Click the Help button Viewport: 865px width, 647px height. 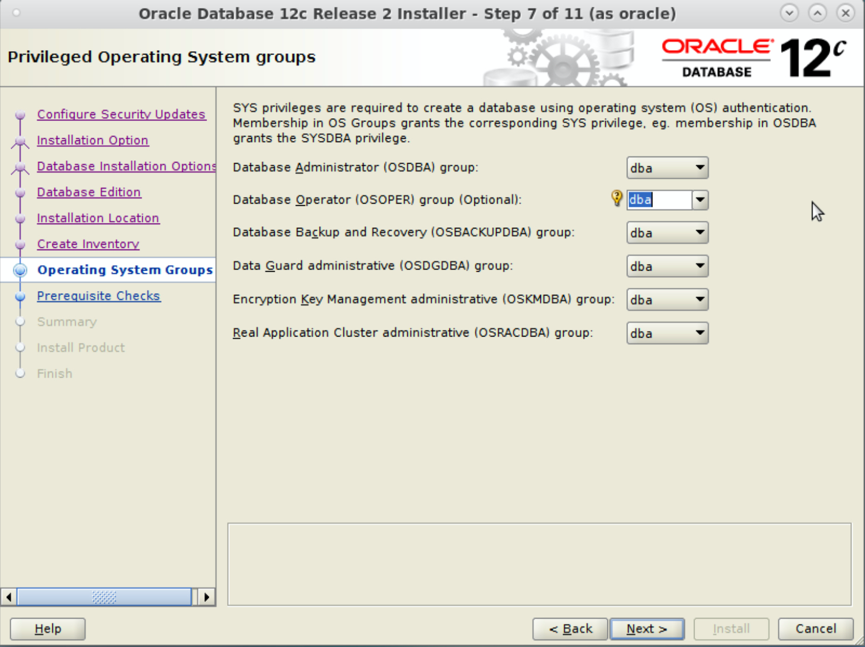tap(47, 629)
